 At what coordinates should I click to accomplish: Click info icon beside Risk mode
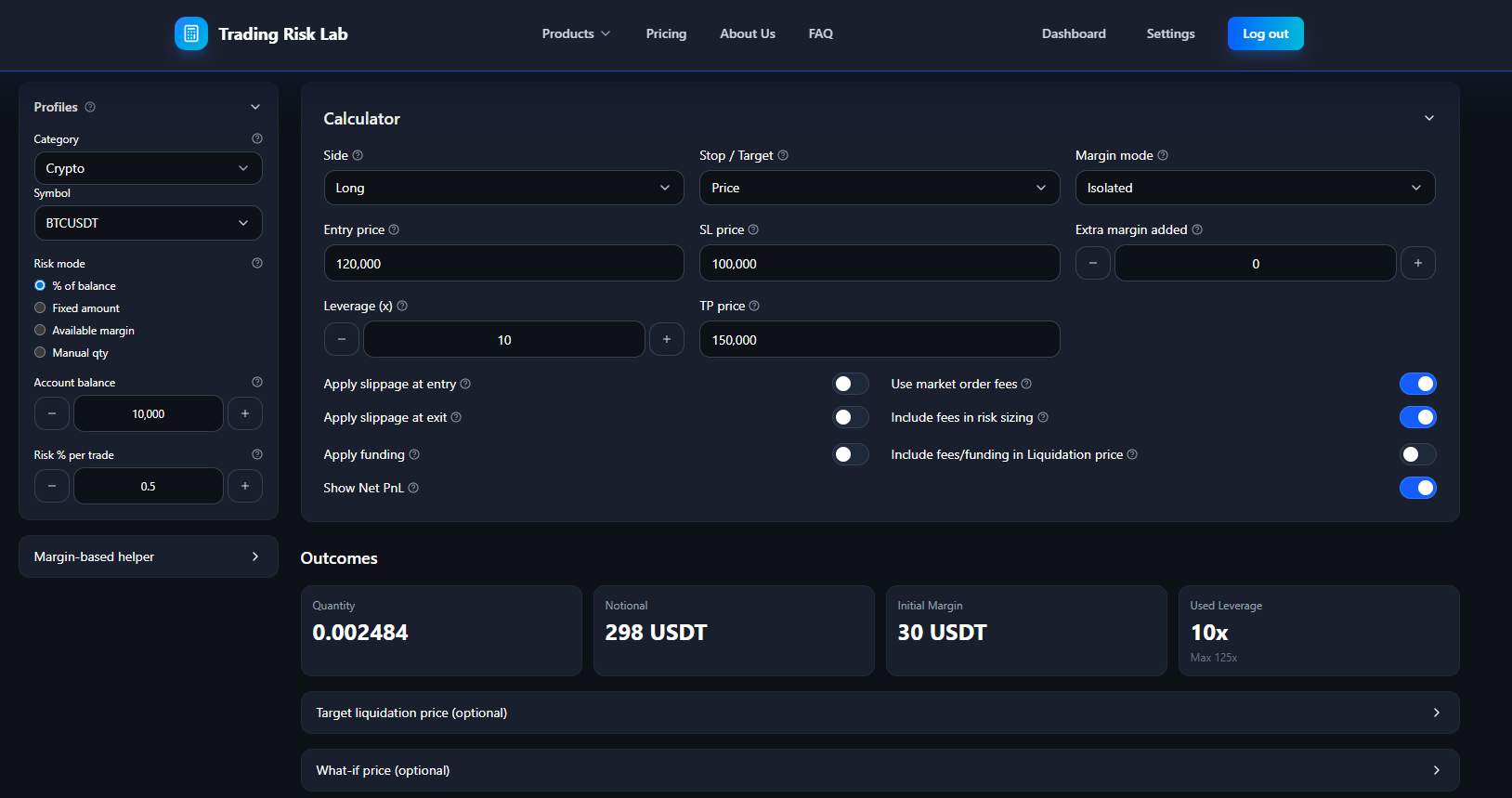pyautogui.click(x=257, y=263)
